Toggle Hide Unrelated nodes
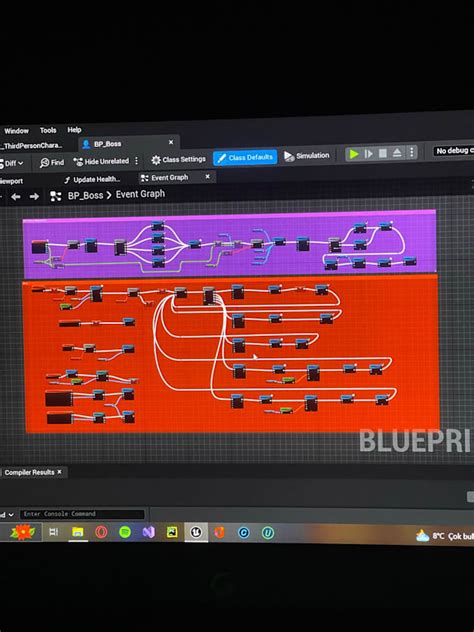This screenshot has height=632, width=474. coord(102,161)
